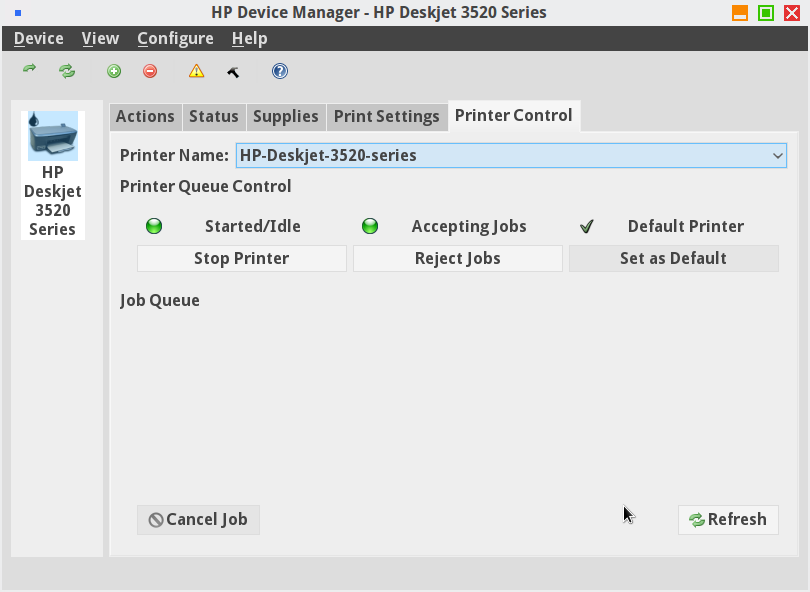Open the View menu
Screen dimensions: 810x592
pyautogui.click(x=100, y=38)
